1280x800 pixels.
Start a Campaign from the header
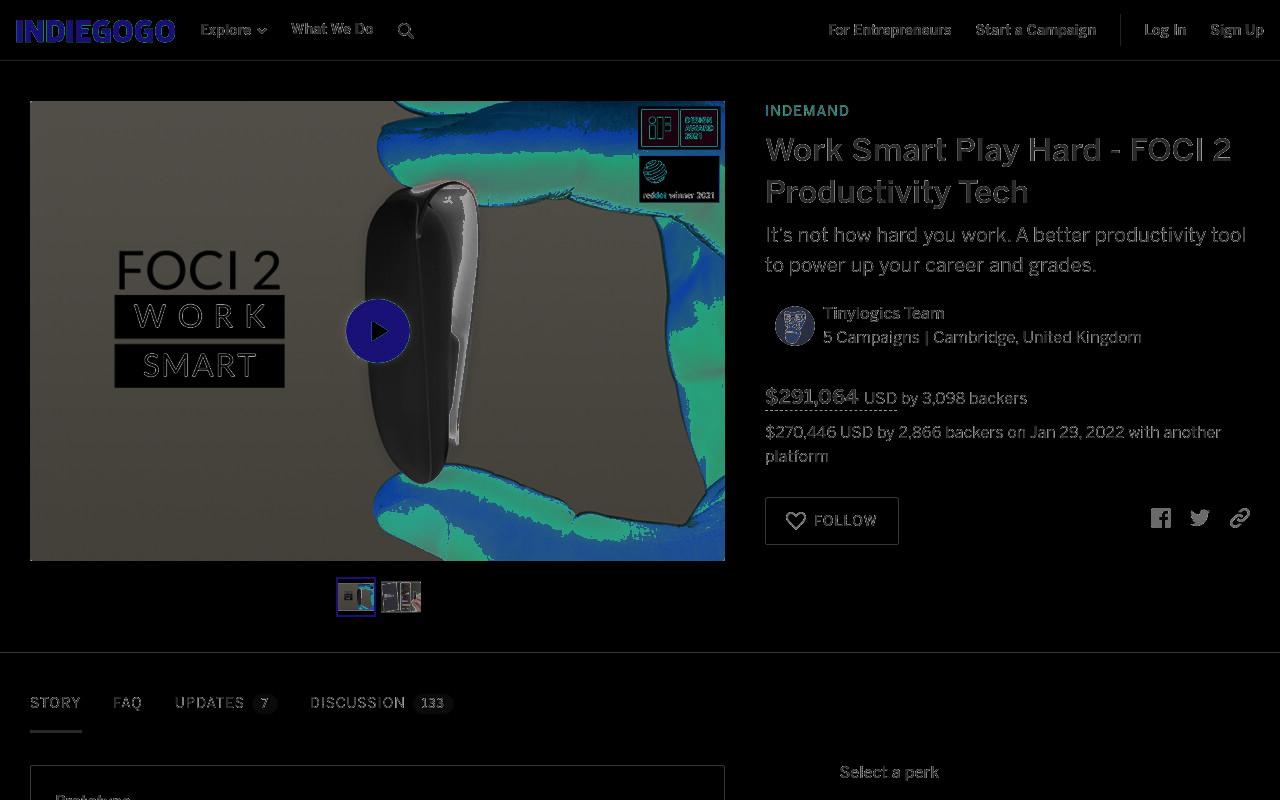coord(1036,30)
